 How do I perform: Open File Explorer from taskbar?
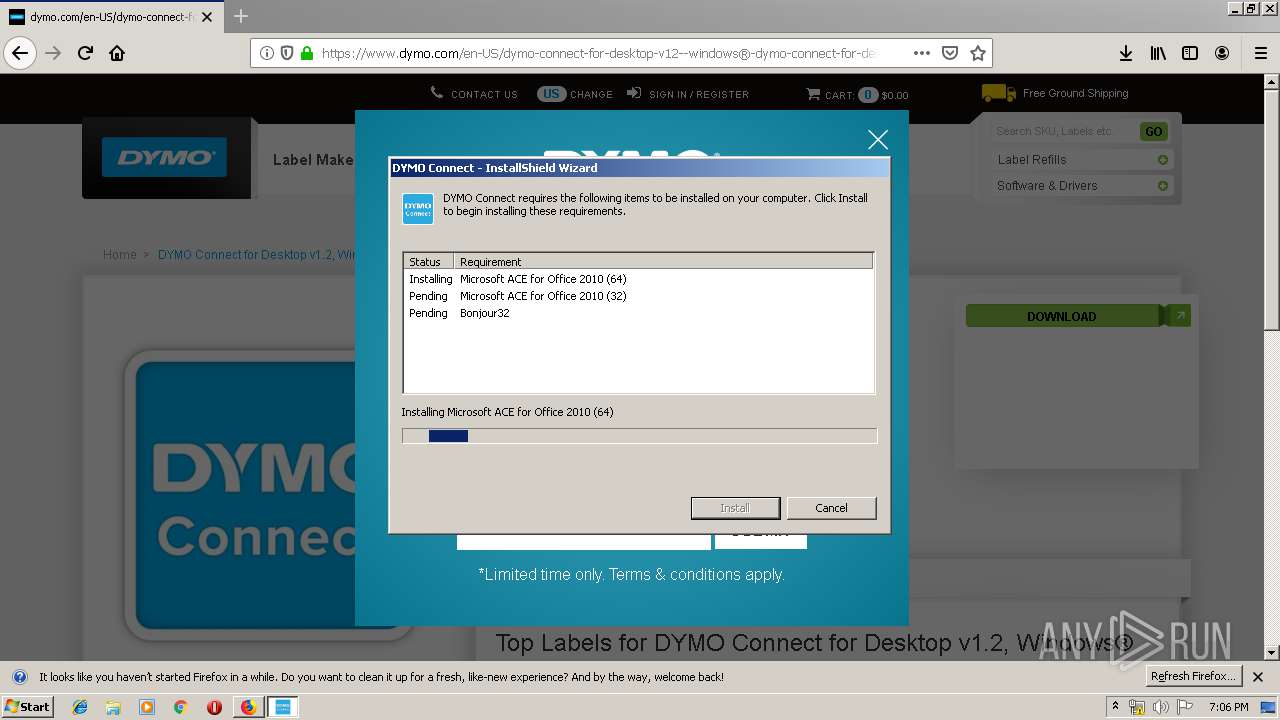[113, 707]
